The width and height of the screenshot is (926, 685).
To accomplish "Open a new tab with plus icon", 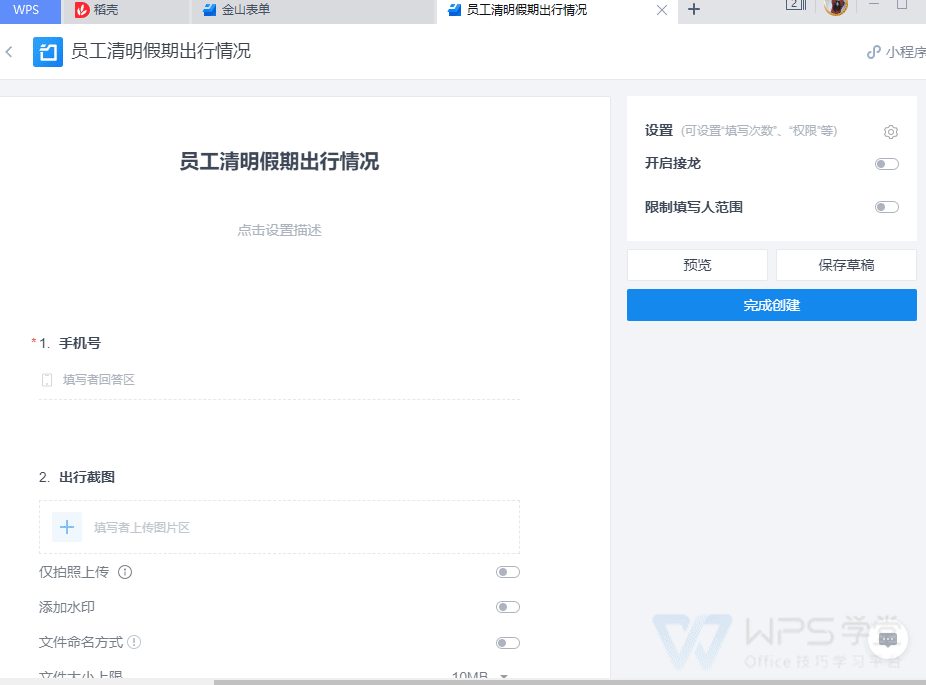I will click(694, 9).
